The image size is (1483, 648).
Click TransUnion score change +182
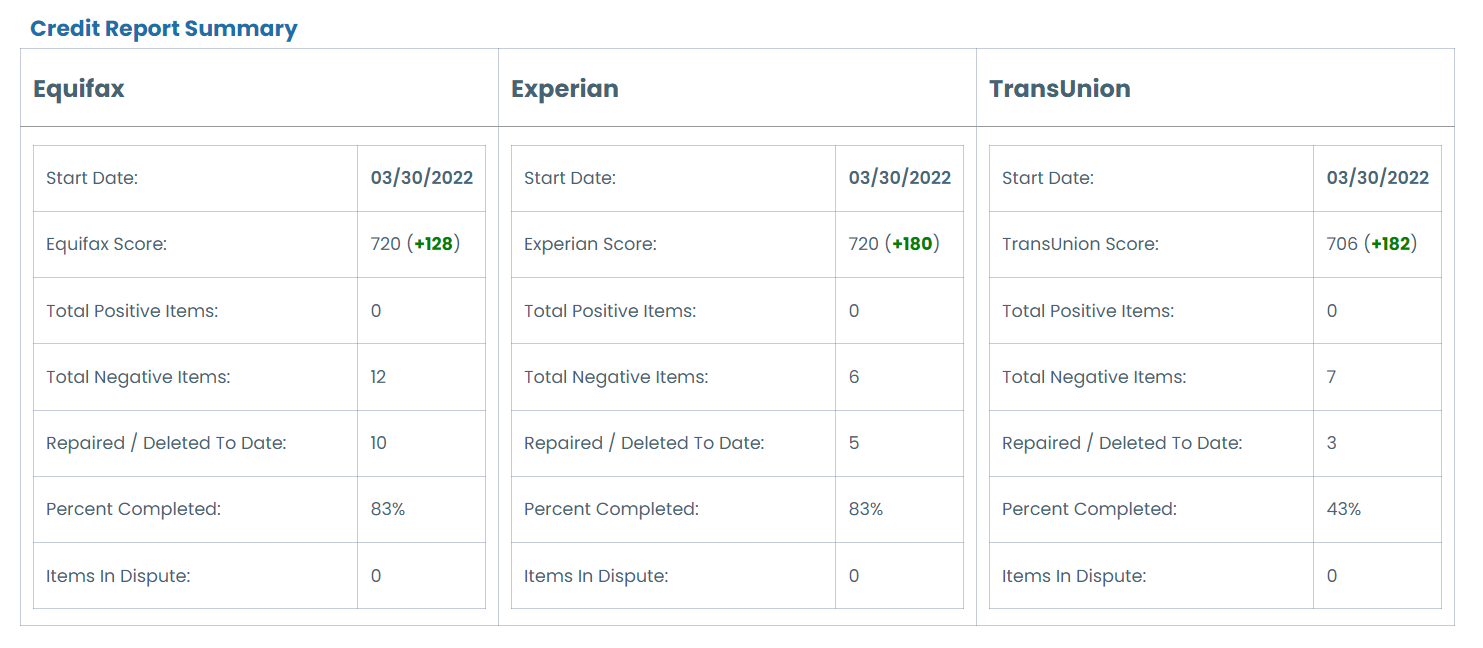(1390, 244)
